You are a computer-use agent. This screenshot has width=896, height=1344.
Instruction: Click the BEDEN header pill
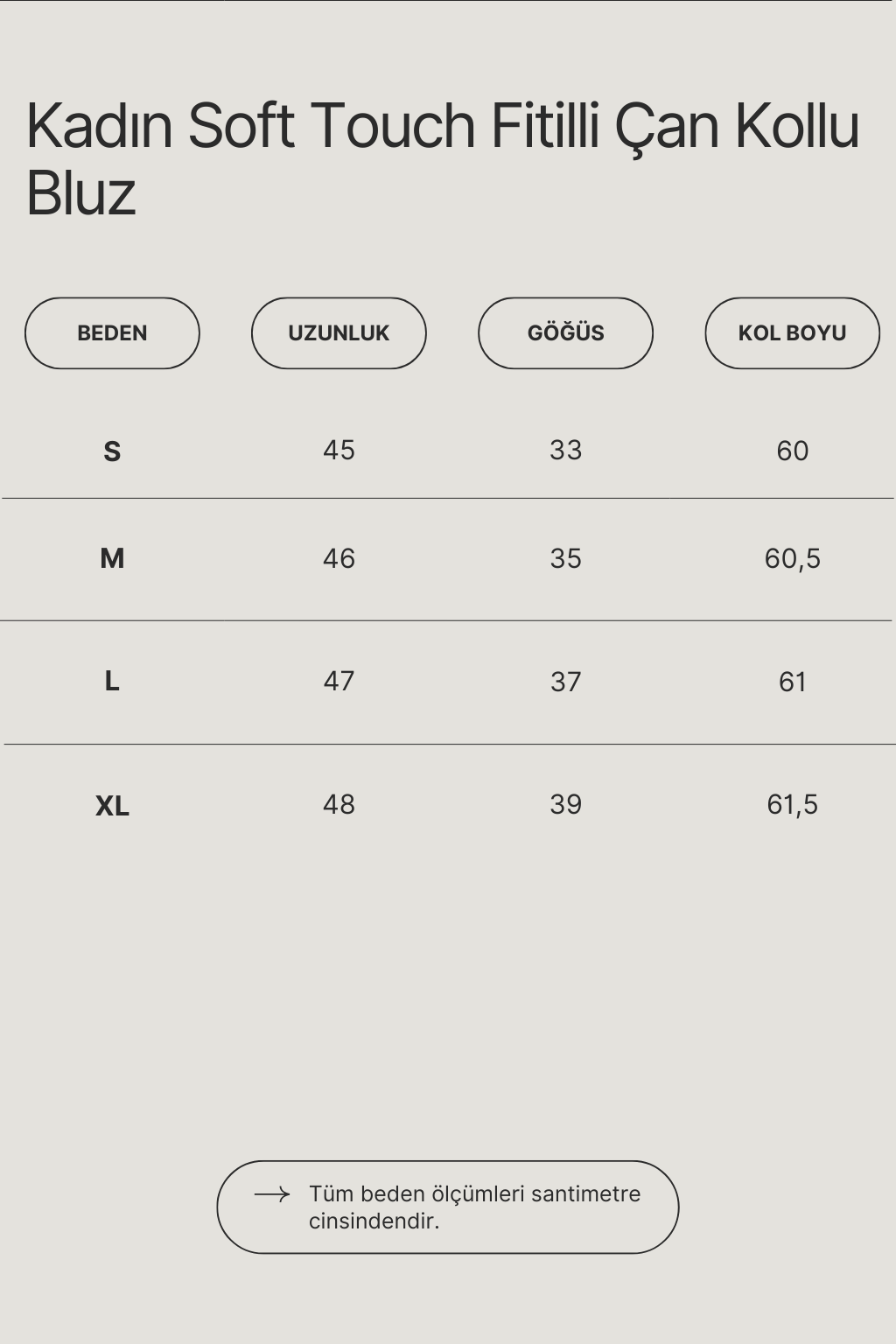[x=112, y=333]
